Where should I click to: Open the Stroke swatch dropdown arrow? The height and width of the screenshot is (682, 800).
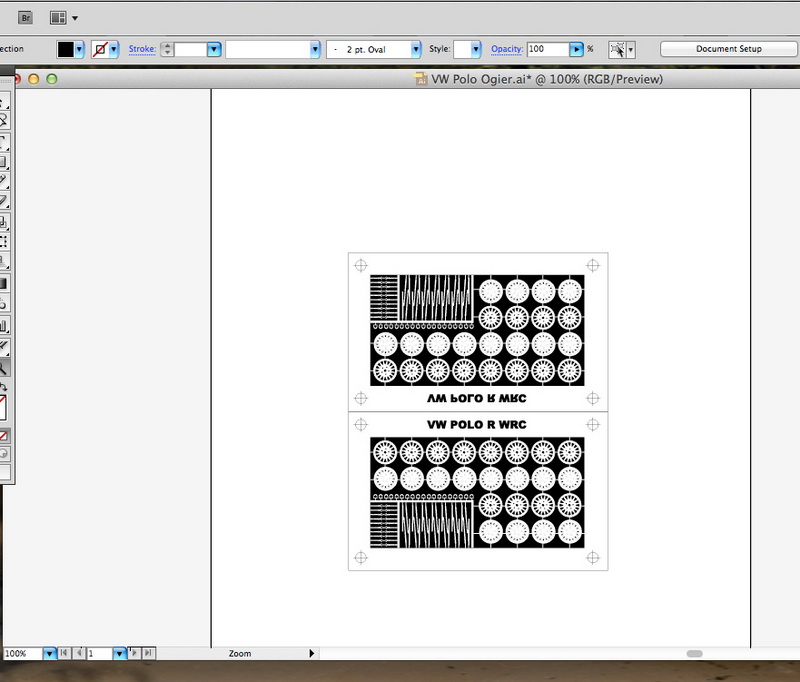[114, 49]
